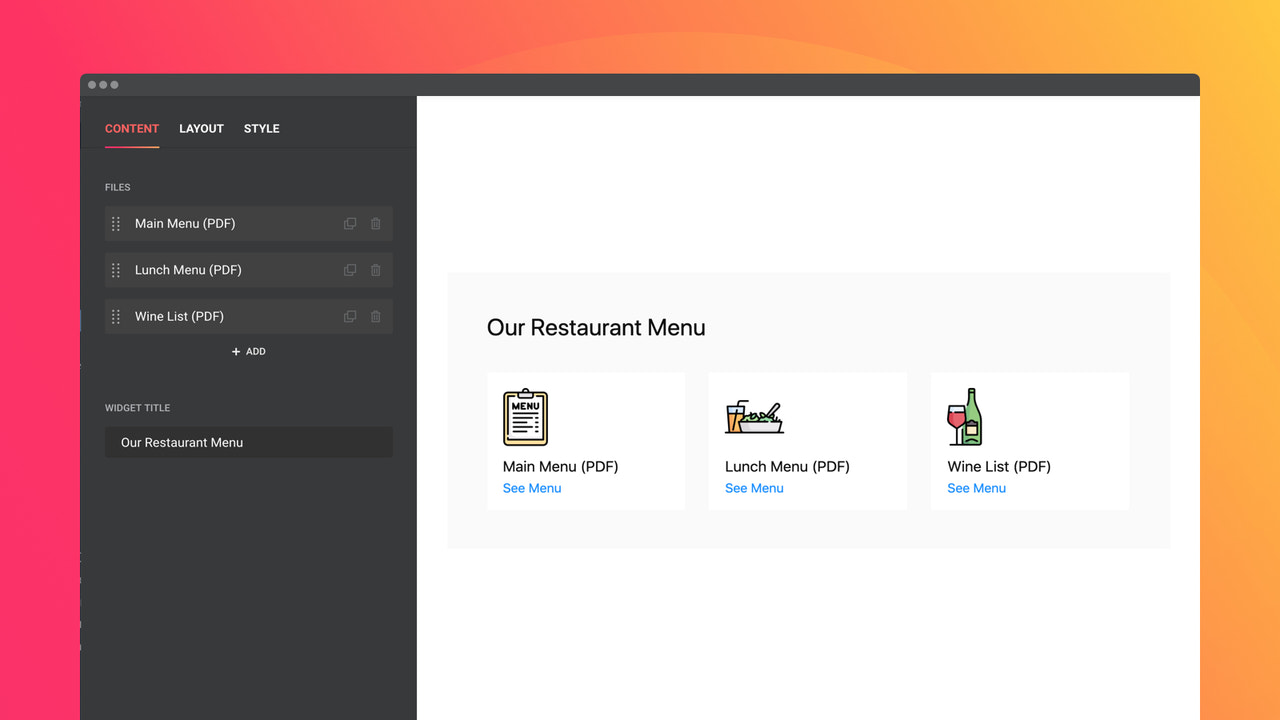Select the CONTENT tab
The image size is (1280, 720).
[x=131, y=128]
